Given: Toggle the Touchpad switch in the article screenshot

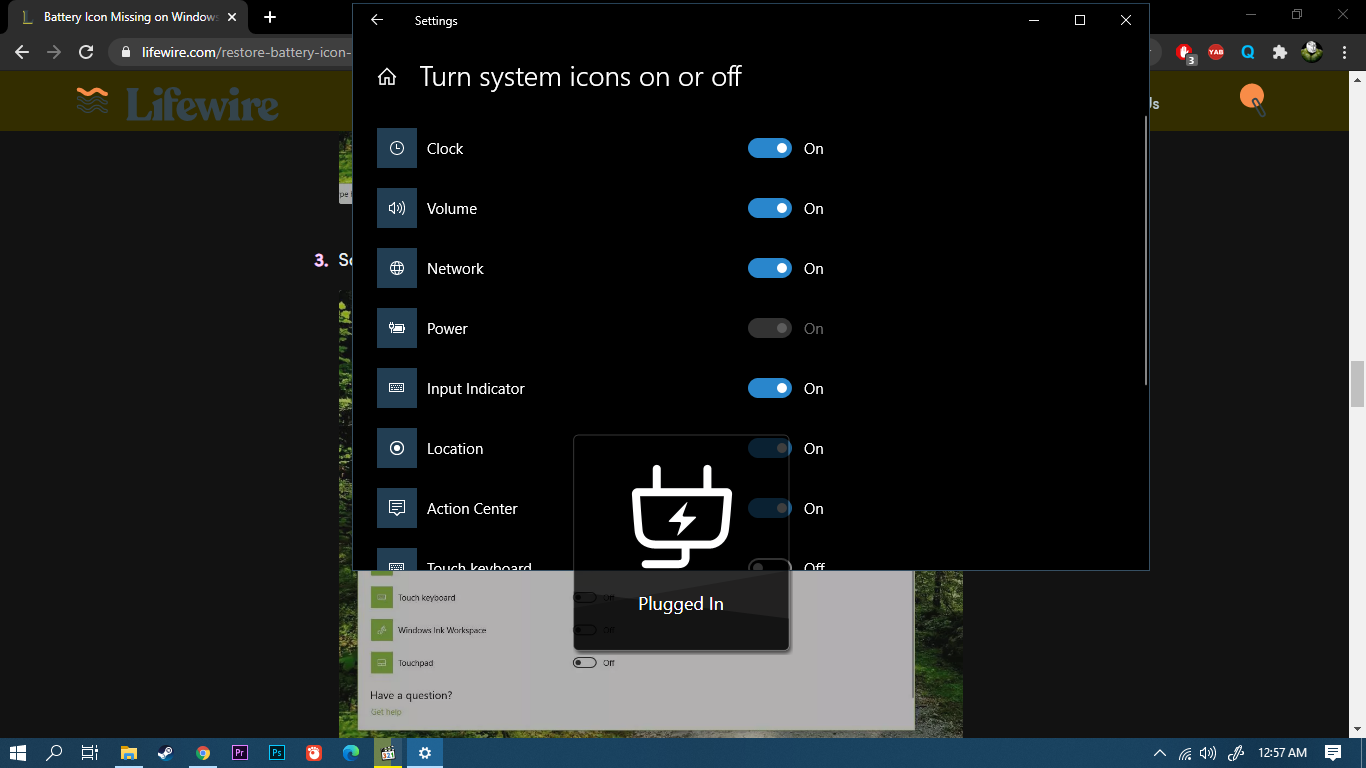Looking at the screenshot, I should pos(585,662).
